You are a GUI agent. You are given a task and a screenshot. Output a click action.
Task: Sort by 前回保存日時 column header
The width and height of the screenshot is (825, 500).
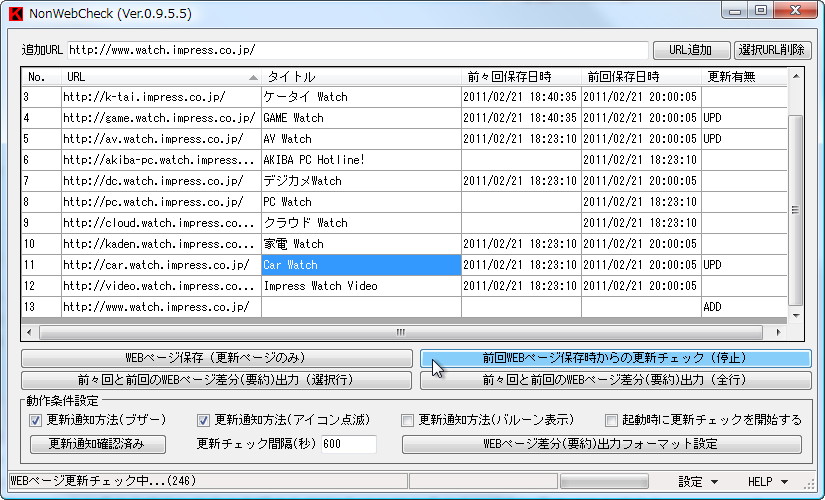pyautogui.click(x=641, y=77)
